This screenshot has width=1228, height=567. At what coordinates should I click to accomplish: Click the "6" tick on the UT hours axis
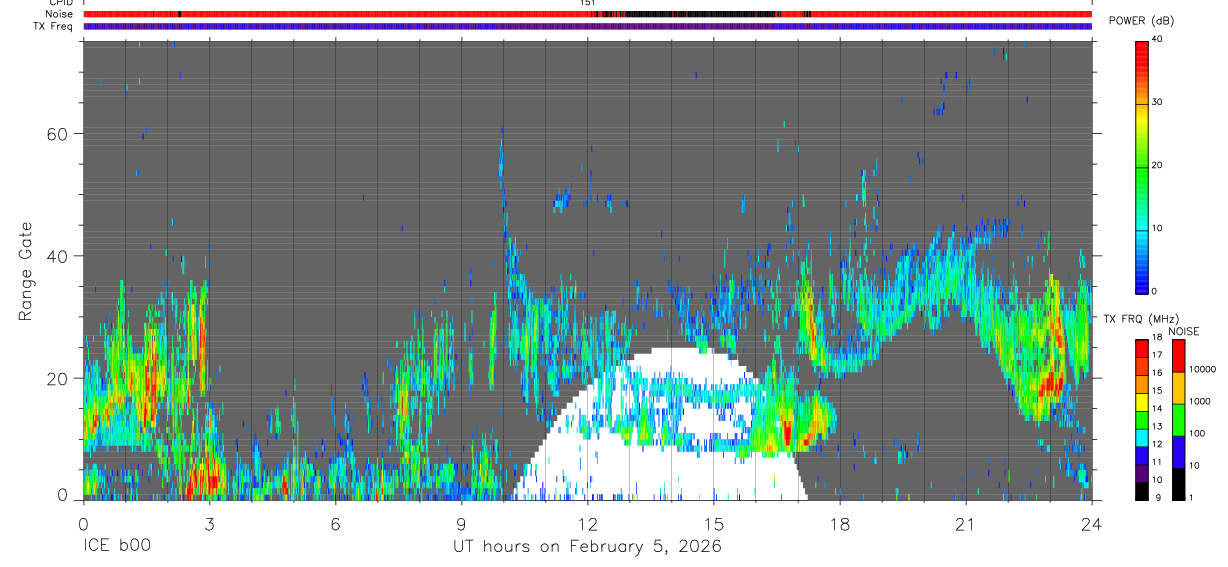(x=335, y=525)
